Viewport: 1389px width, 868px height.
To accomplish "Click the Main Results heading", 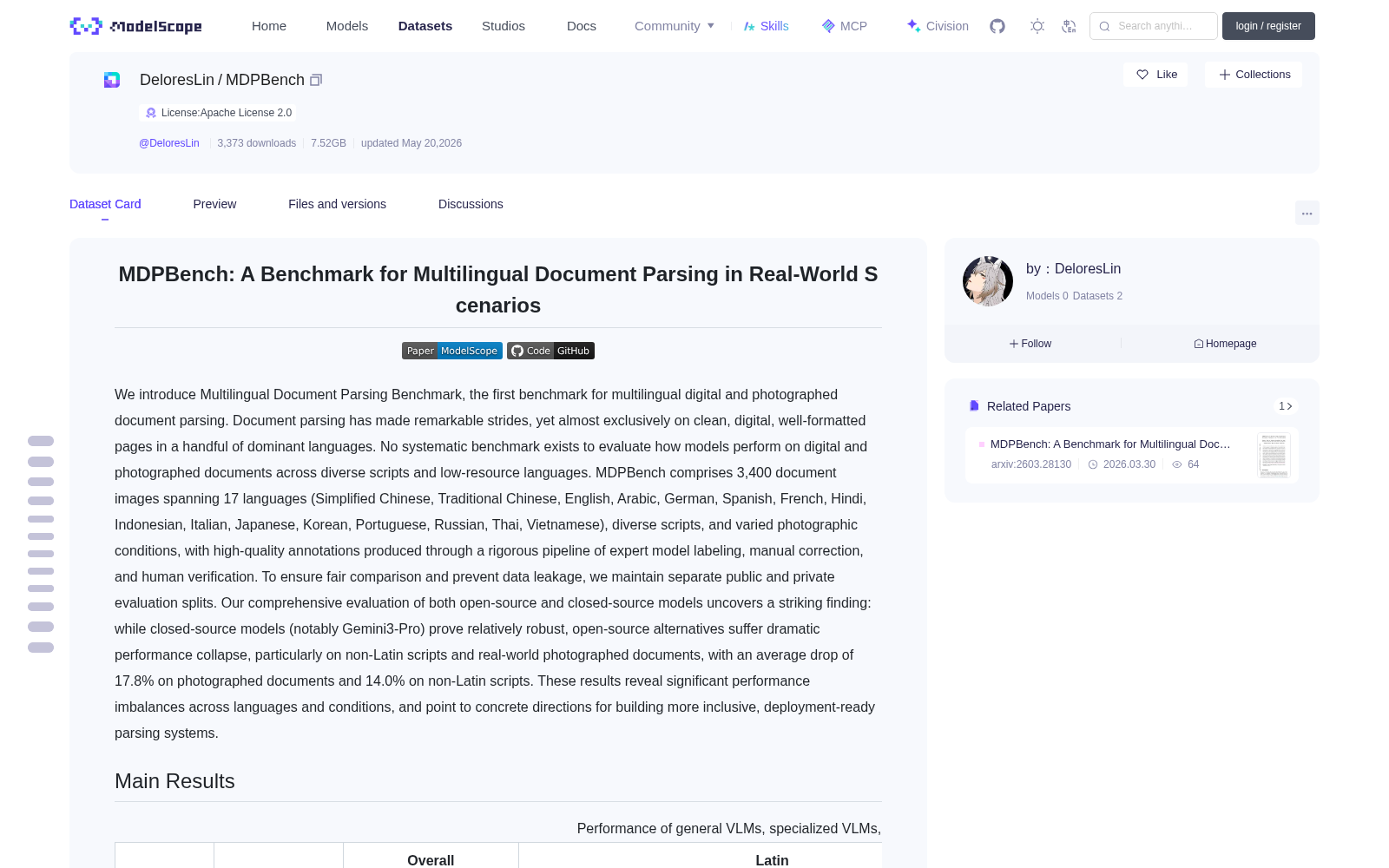I will [174, 781].
